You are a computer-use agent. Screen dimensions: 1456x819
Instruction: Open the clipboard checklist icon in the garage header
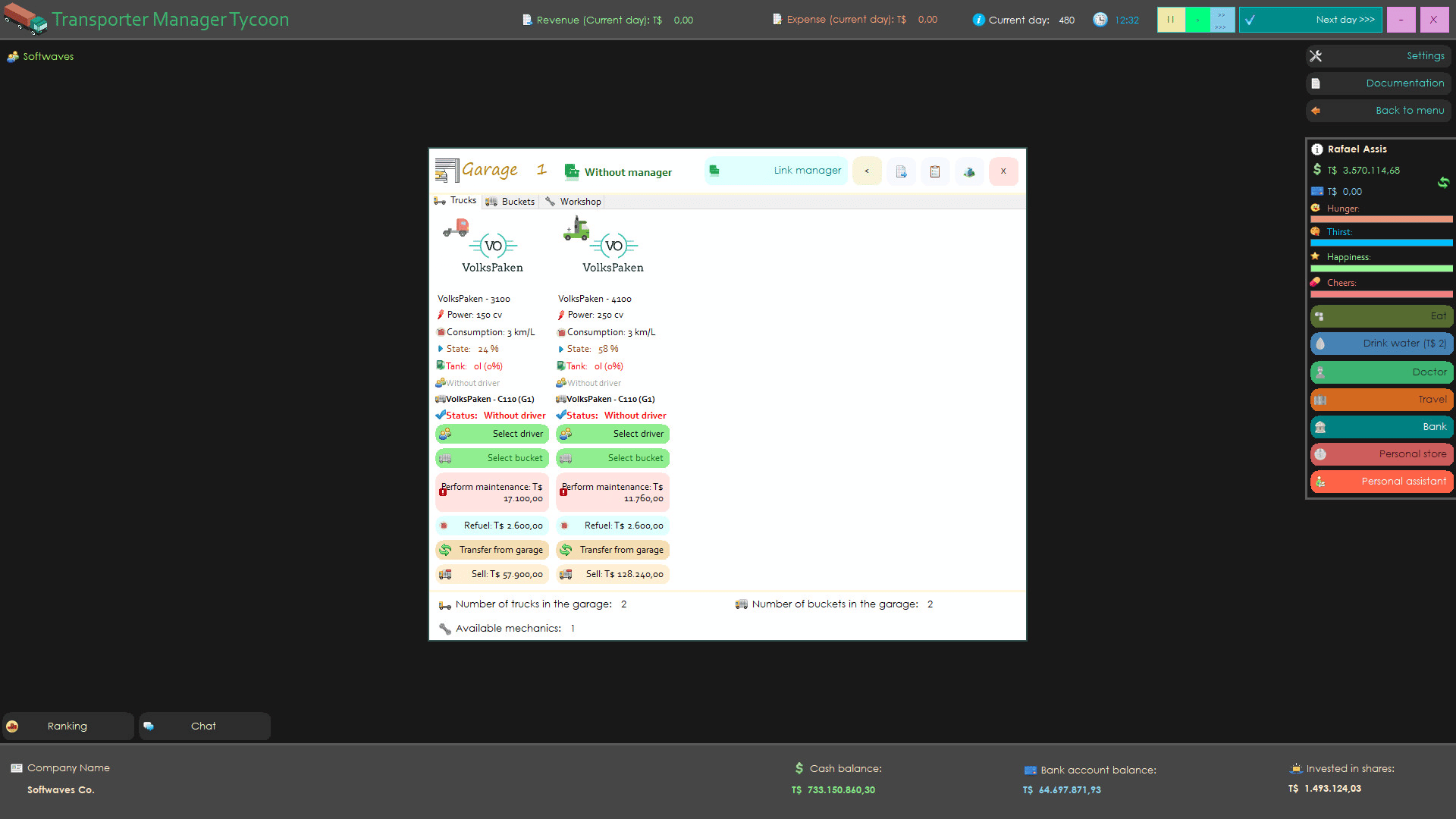coord(935,171)
